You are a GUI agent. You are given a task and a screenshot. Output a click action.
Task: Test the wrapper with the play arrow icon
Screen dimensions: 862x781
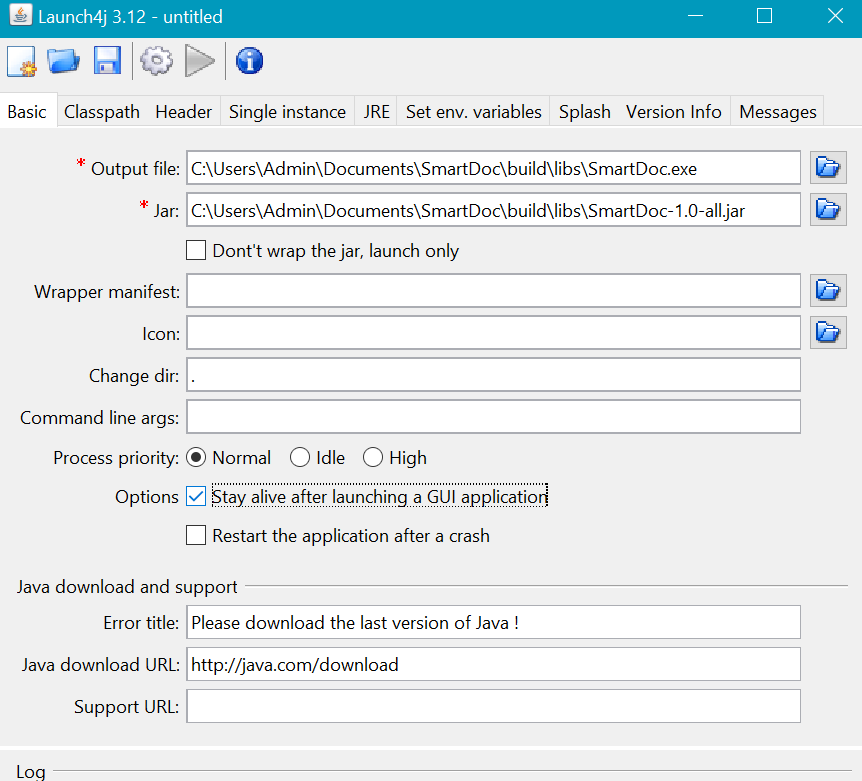pos(200,60)
